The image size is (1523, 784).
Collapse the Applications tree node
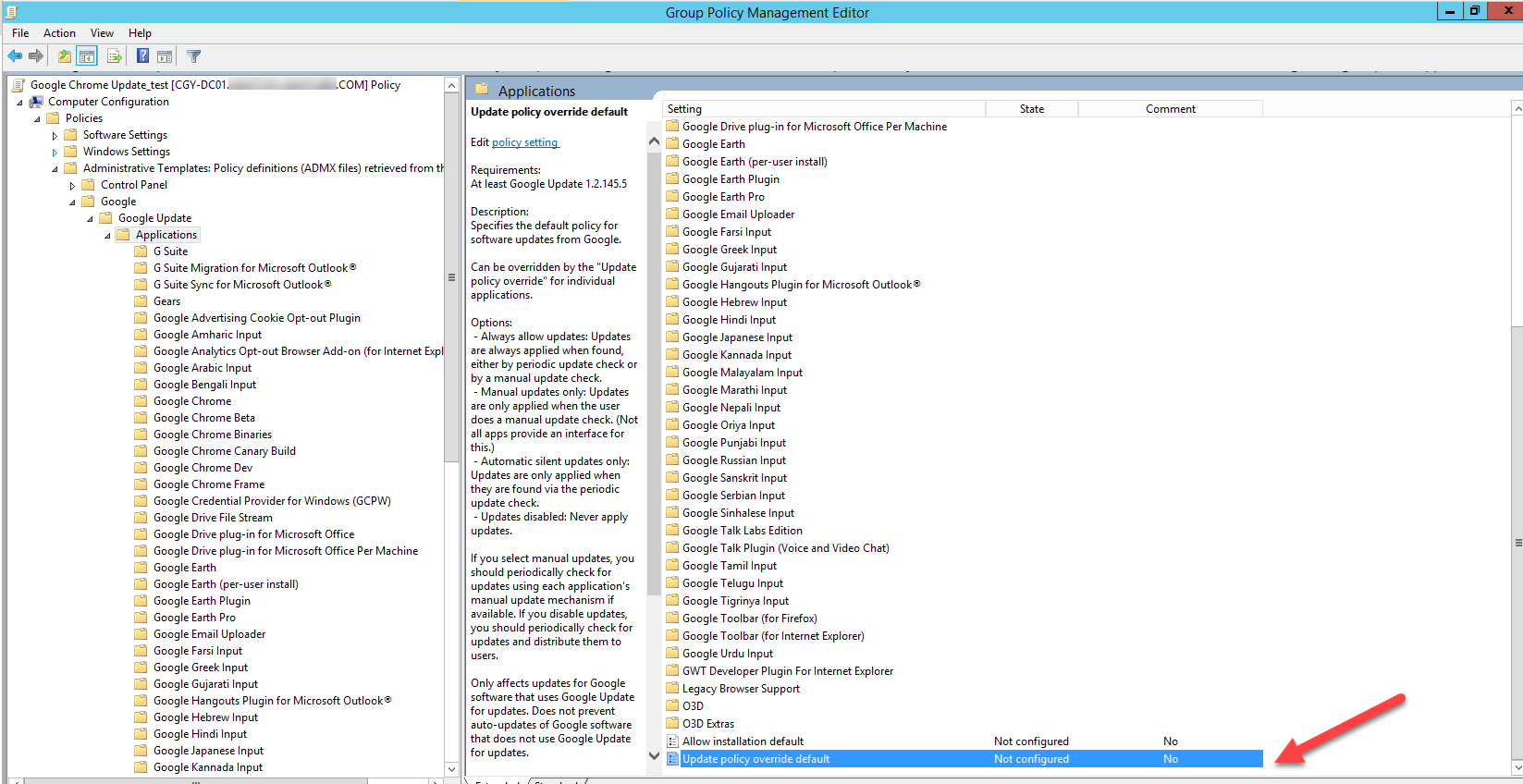click(107, 236)
